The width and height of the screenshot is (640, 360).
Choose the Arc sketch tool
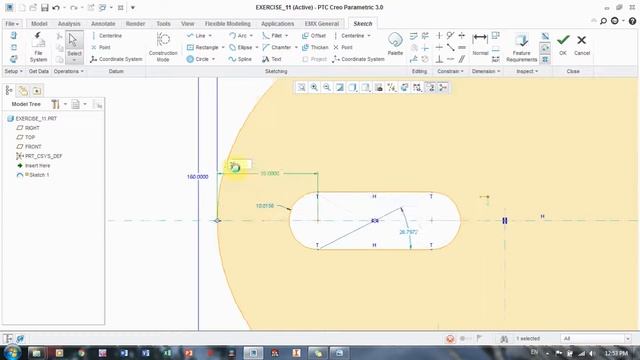pos(238,36)
